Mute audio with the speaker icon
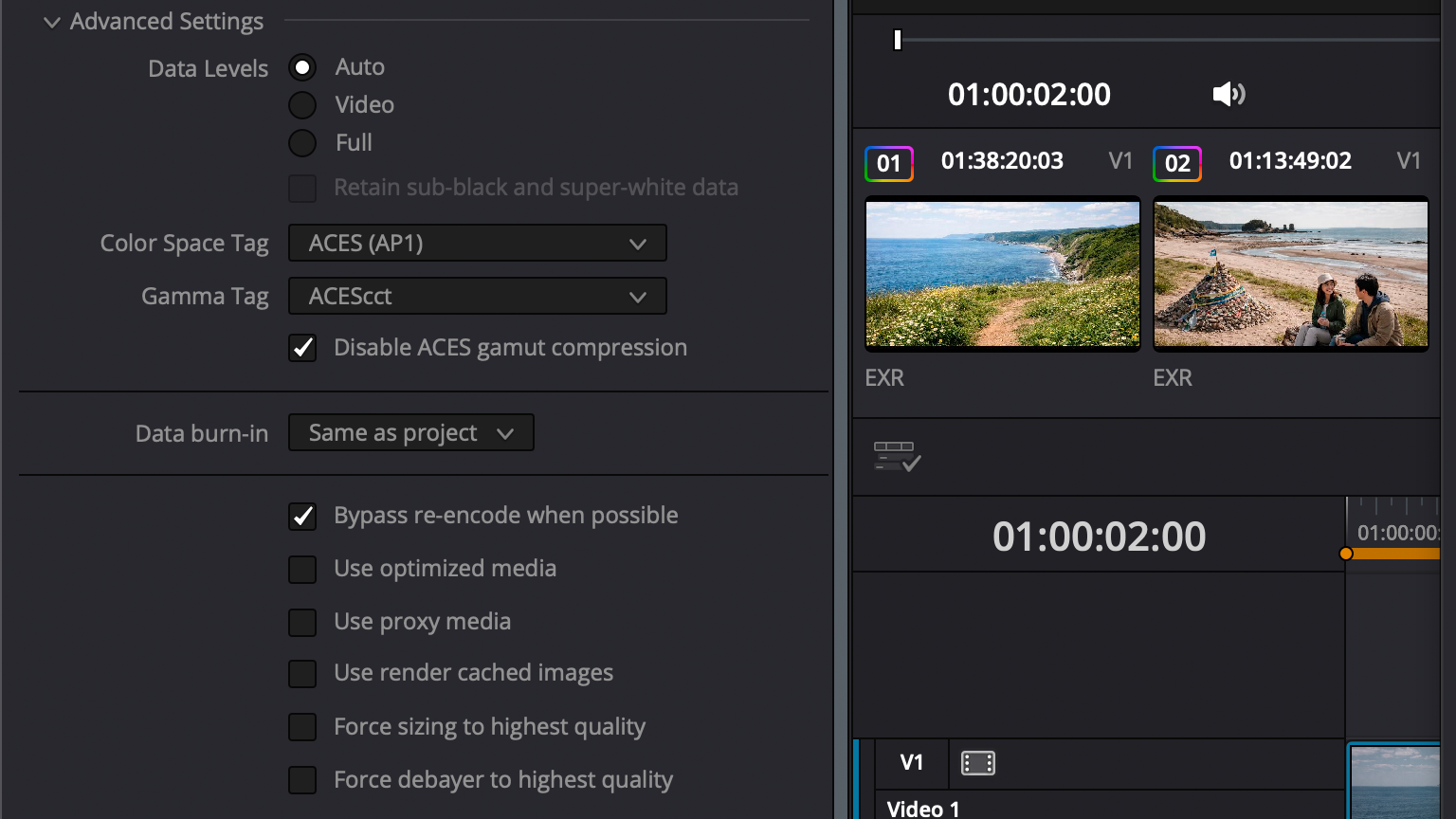 point(1228,94)
